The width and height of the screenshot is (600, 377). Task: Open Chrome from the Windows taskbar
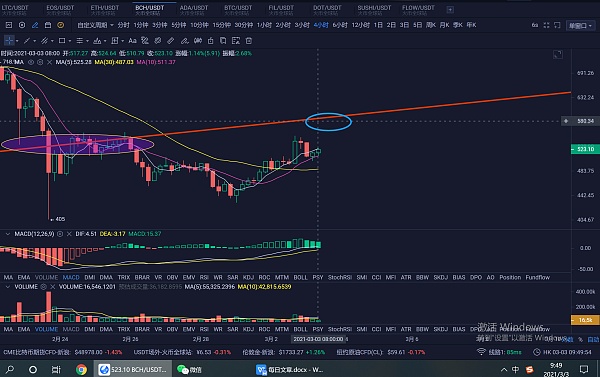pos(81,369)
